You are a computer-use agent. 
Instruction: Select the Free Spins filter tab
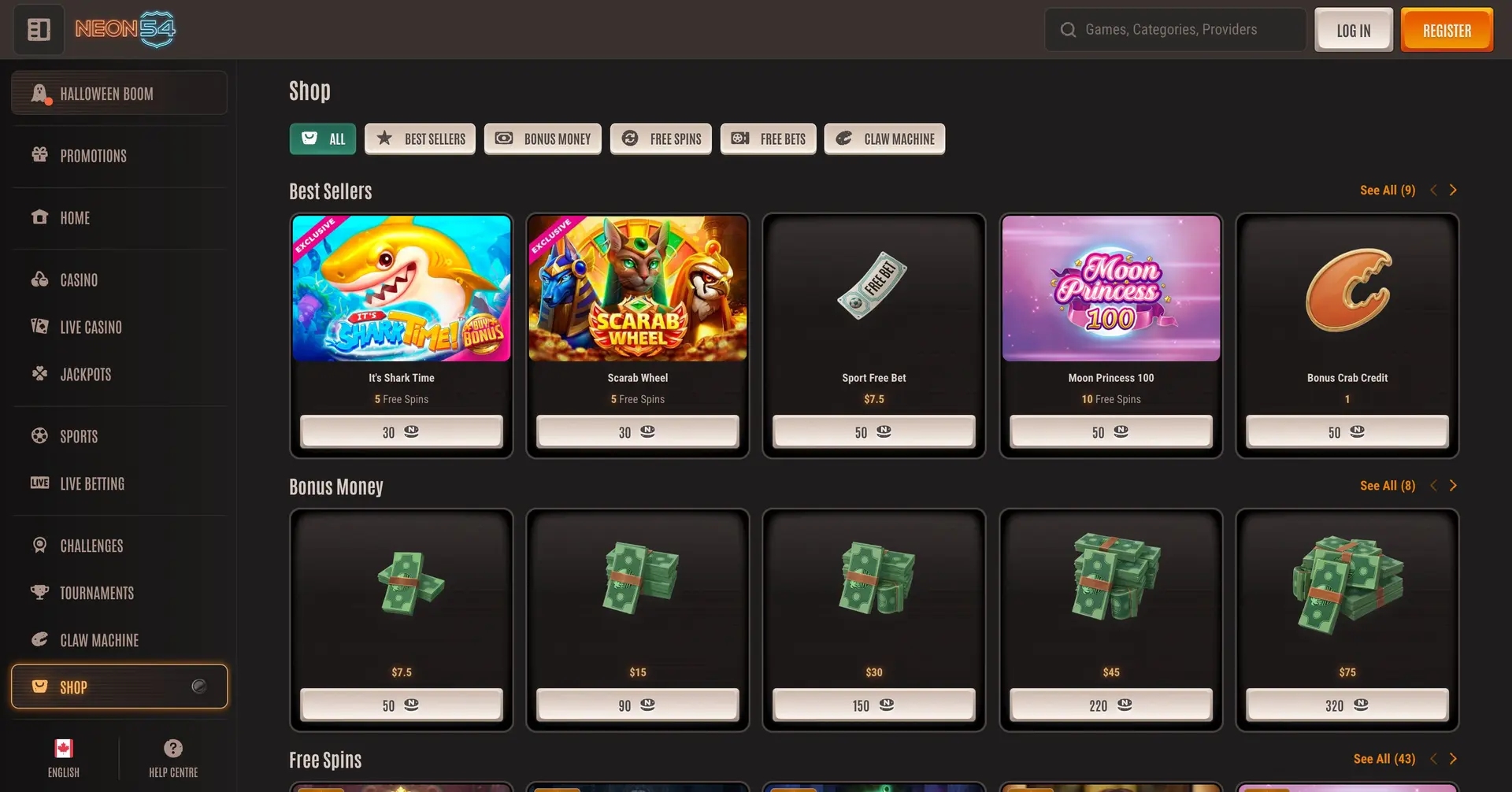tap(661, 139)
